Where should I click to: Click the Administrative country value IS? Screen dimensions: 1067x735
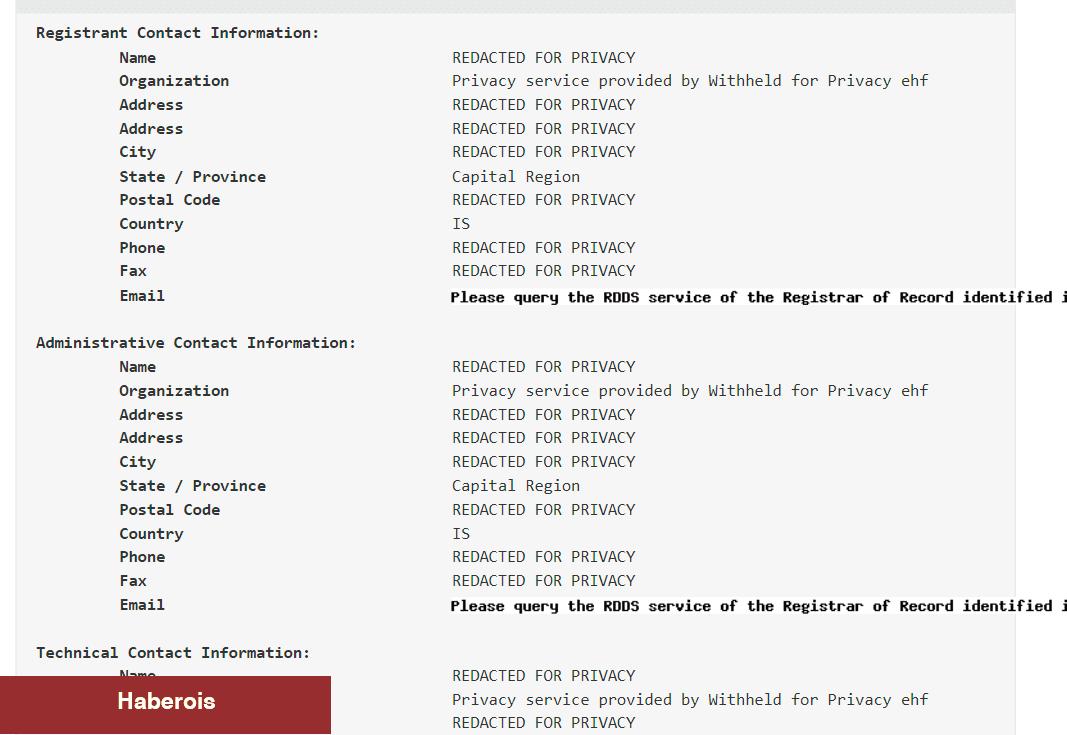[x=461, y=534]
